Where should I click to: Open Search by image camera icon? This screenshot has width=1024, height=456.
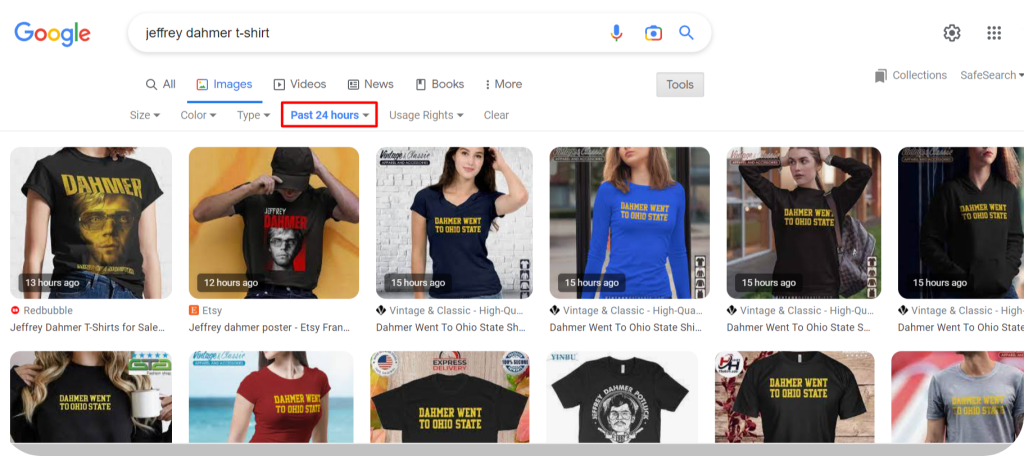coord(653,33)
